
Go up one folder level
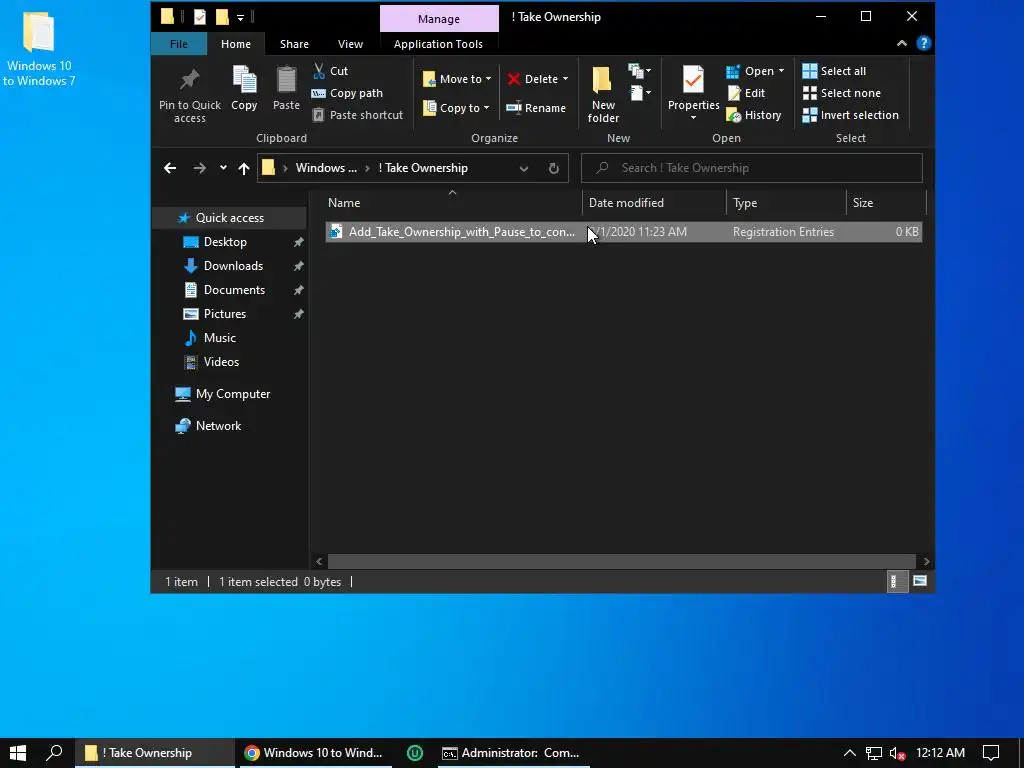click(244, 168)
